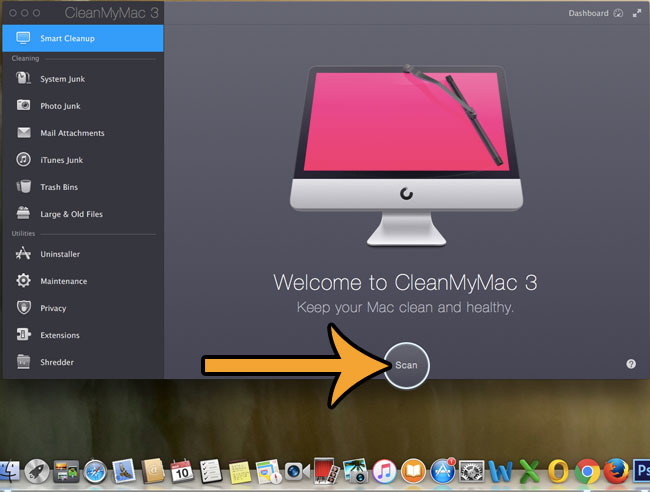The image size is (650, 492).
Task: Open the Photo Junk module
Action: [x=83, y=106]
